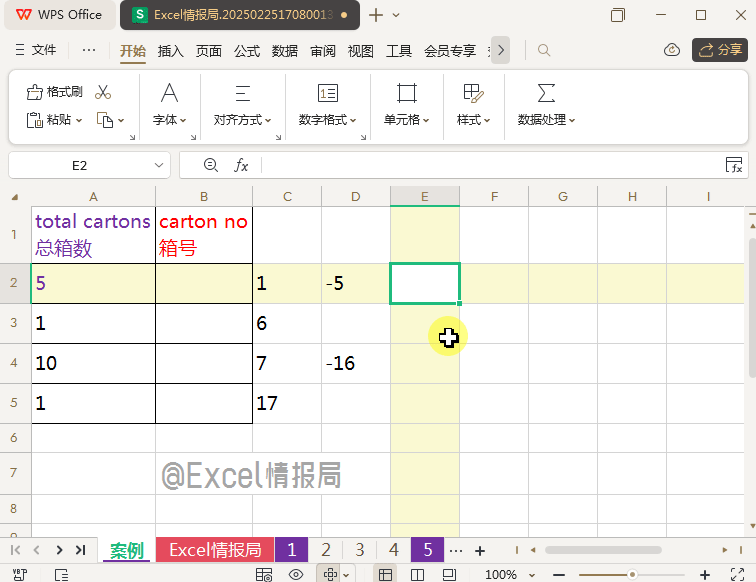Click cell D4 containing -16
The height and width of the screenshot is (582, 756).
[355, 363]
